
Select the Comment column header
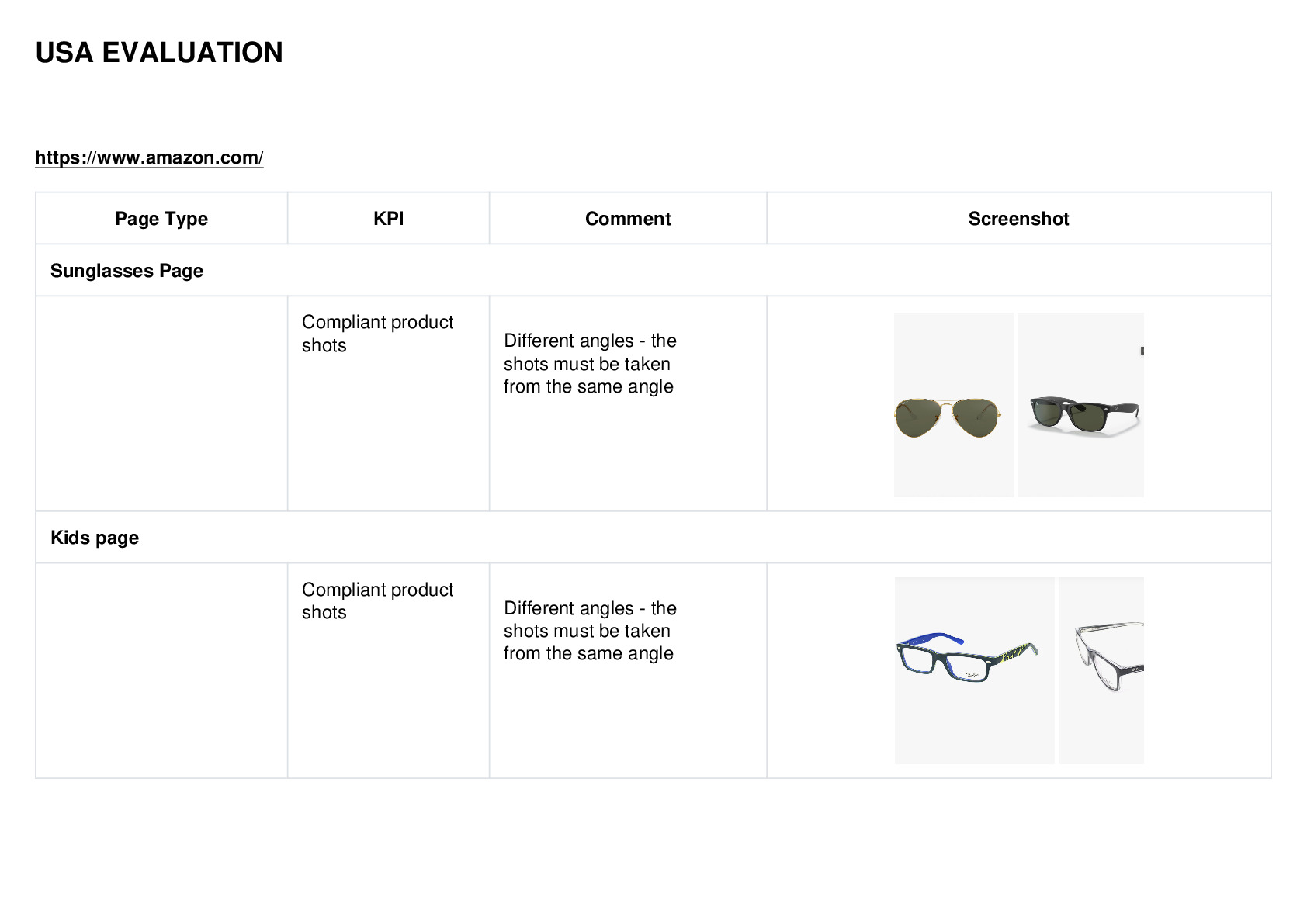coord(628,219)
